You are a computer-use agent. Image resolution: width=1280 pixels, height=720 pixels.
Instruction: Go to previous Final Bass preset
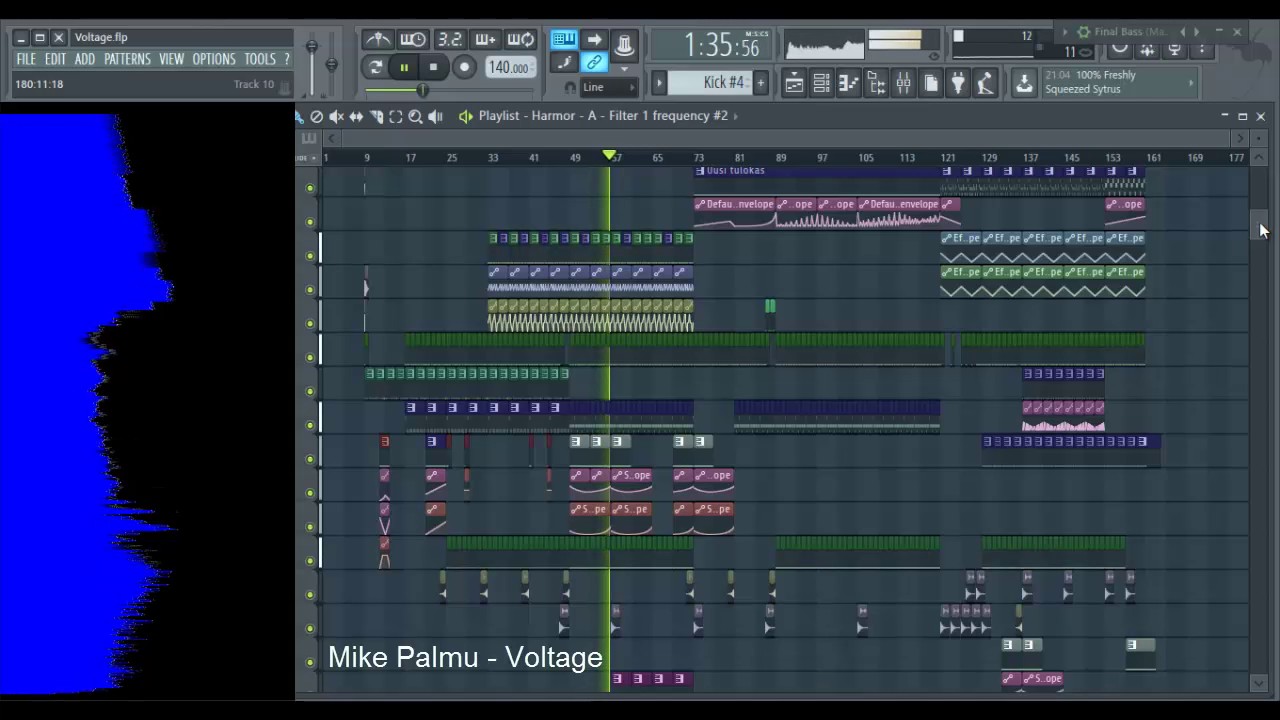1183,32
